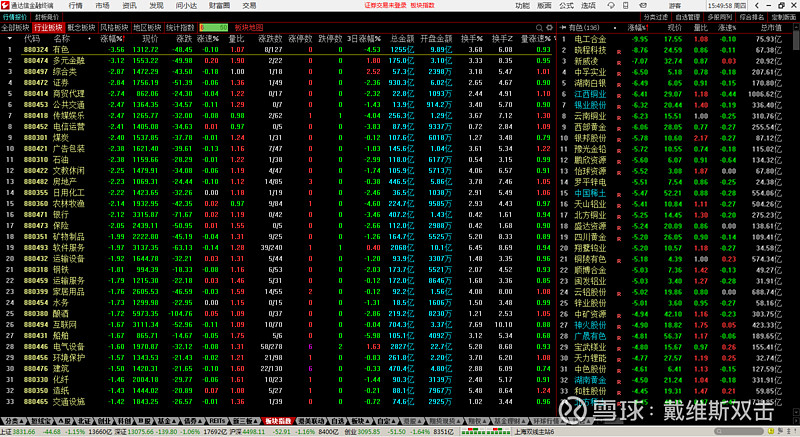The image size is (800, 437).
Task: Click the back arrow in title bar
Action: [757, 6]
